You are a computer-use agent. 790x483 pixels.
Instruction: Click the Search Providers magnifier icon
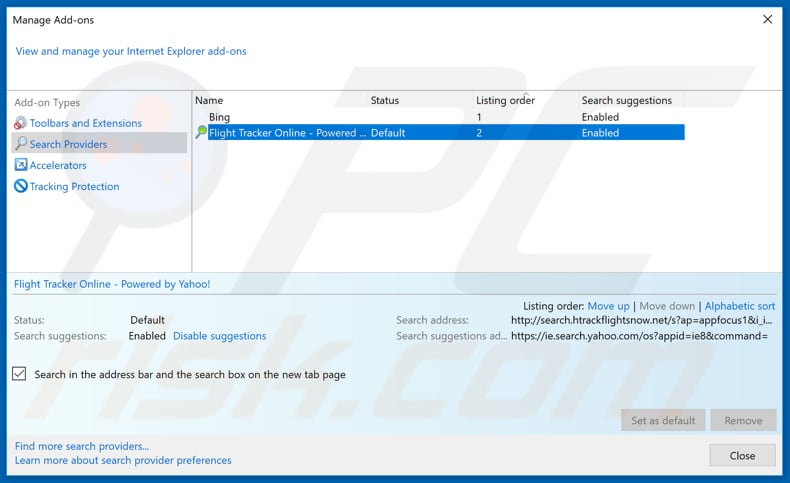pyautogui.click(x=21, y=144)
